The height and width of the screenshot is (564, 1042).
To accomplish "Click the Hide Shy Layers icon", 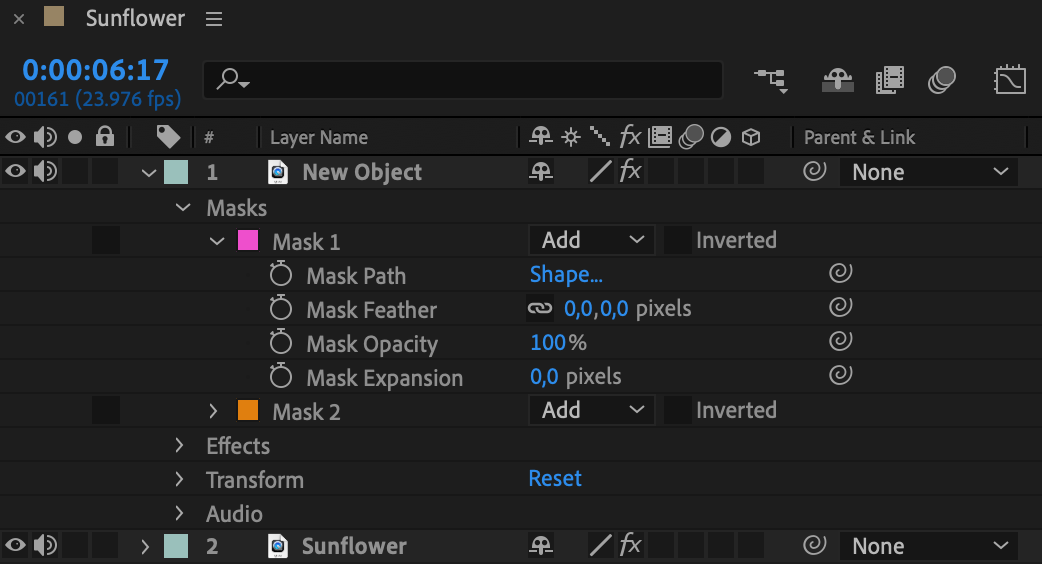I will (837, 80).
